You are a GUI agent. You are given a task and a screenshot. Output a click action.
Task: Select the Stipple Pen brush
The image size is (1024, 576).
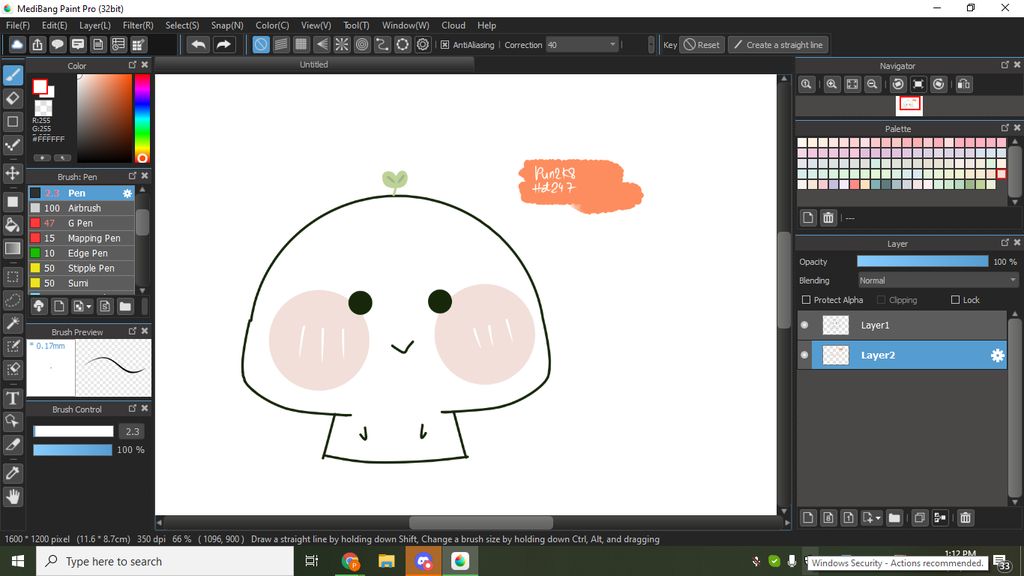[x=82, y=268]
